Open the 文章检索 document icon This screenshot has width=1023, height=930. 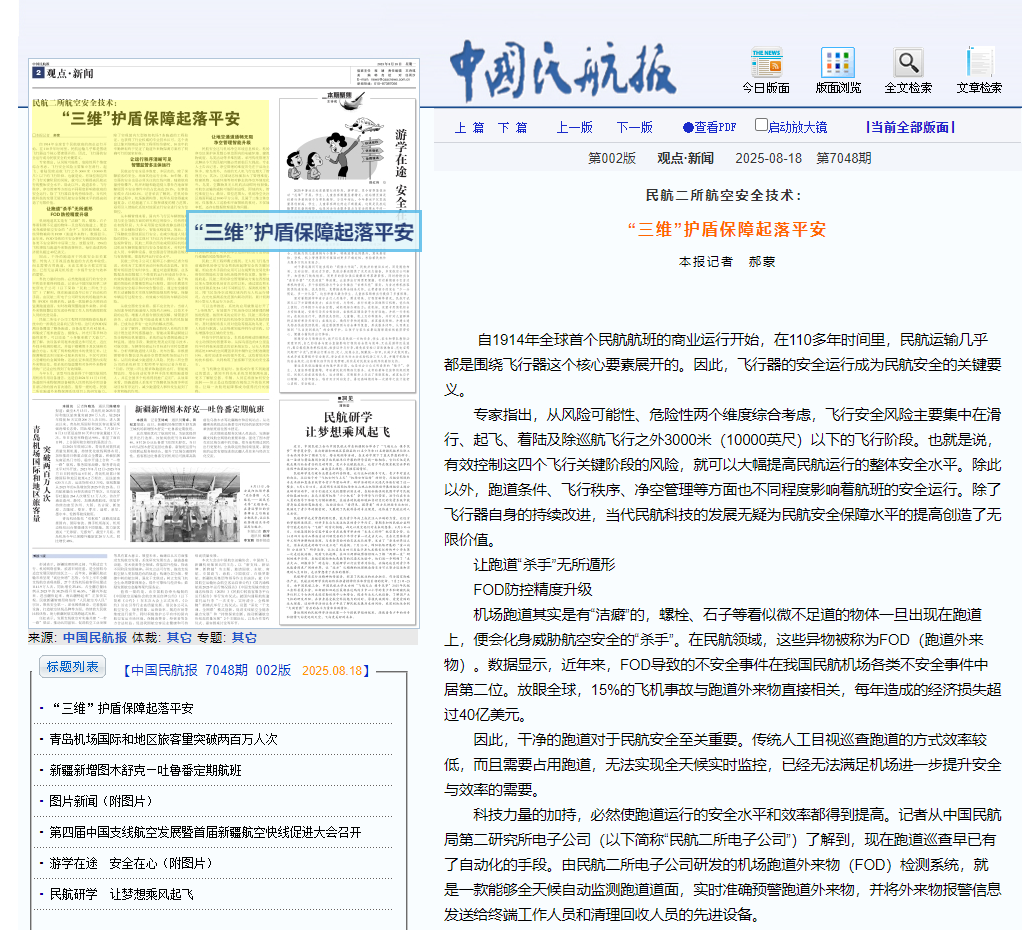pyautogui.click(x=979, y=70)
